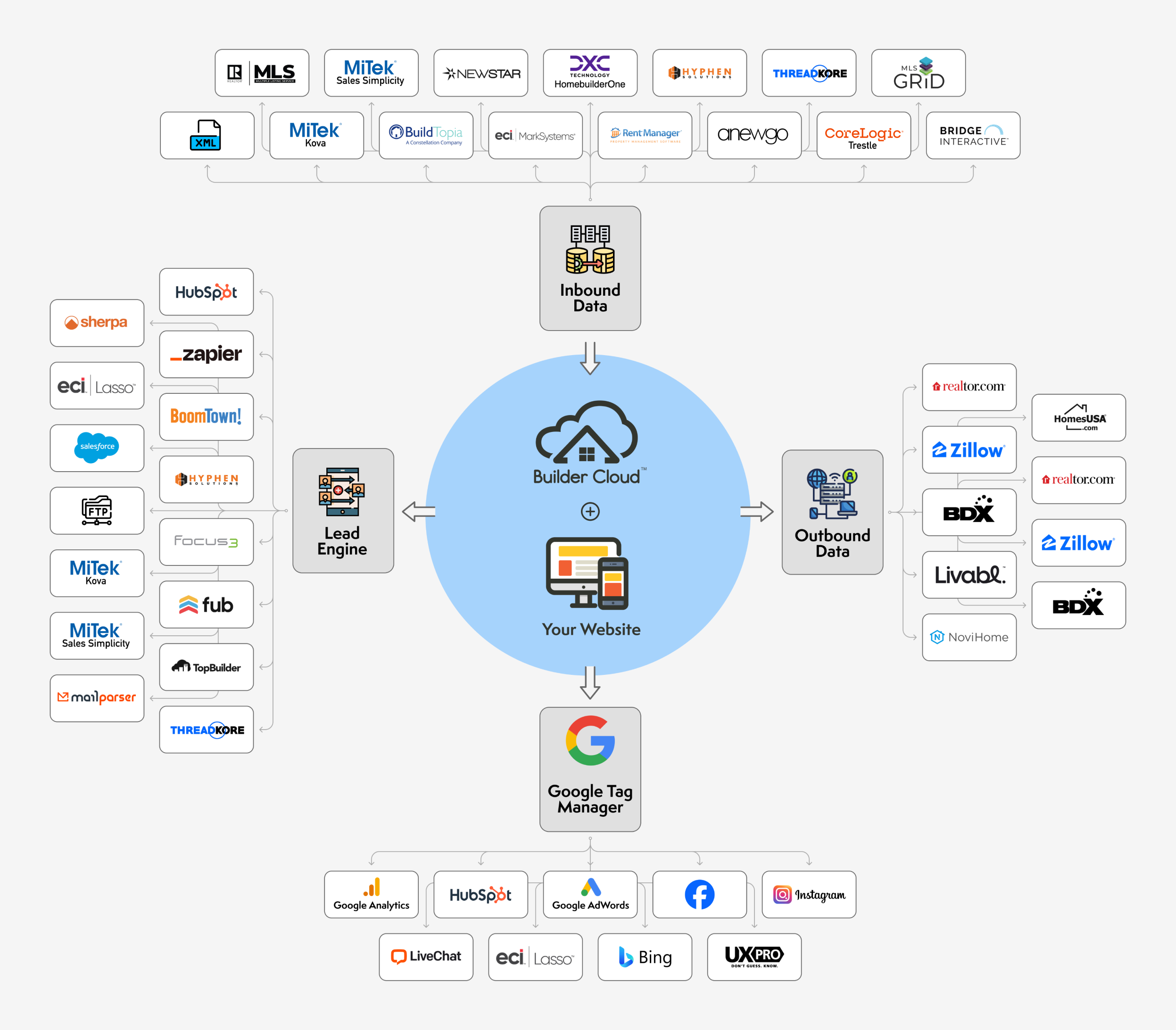Image resolution: width=1176 pixels, height=1030 pixels.
Task: Click the Rent Manager card
Action: pos(645,136)
